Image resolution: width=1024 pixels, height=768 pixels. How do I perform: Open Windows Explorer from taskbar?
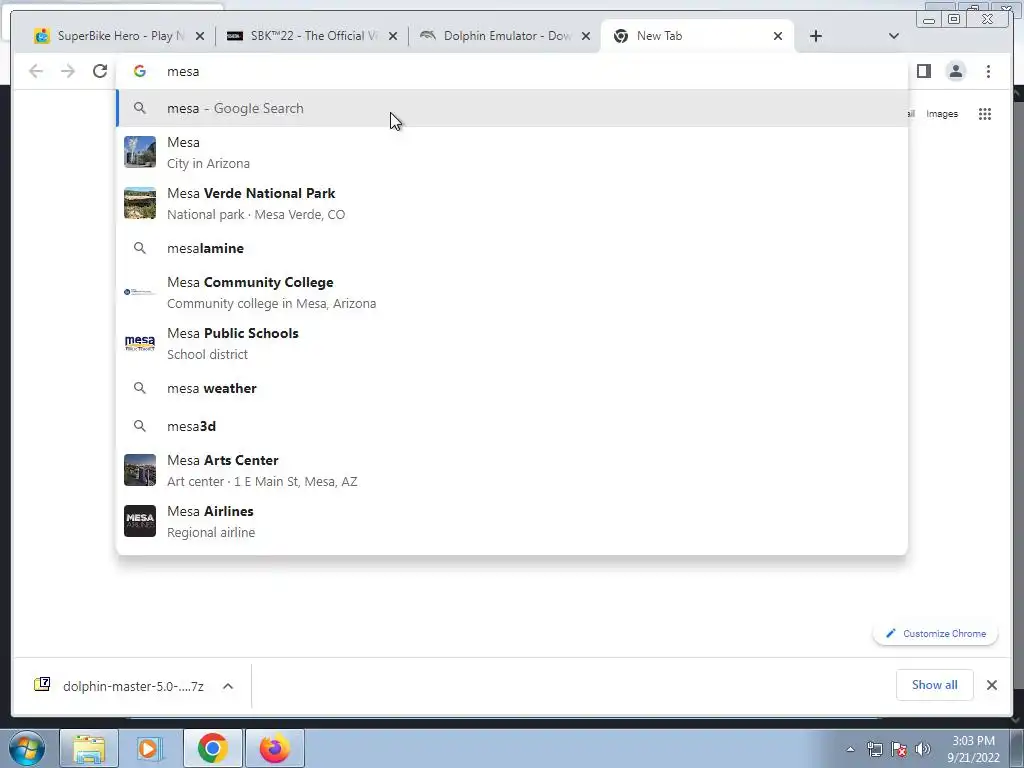pyautogui.click(x=89, y=748)
